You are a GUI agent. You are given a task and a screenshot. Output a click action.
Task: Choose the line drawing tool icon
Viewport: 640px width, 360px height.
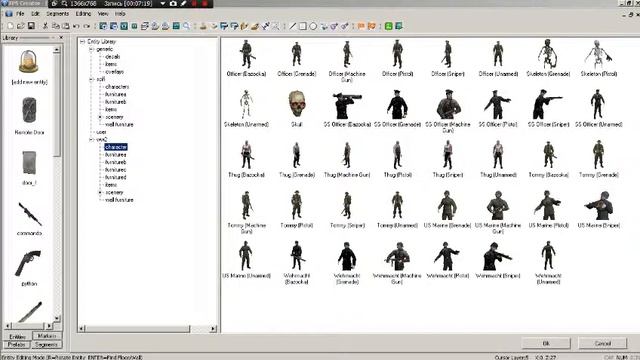point(293,26)
